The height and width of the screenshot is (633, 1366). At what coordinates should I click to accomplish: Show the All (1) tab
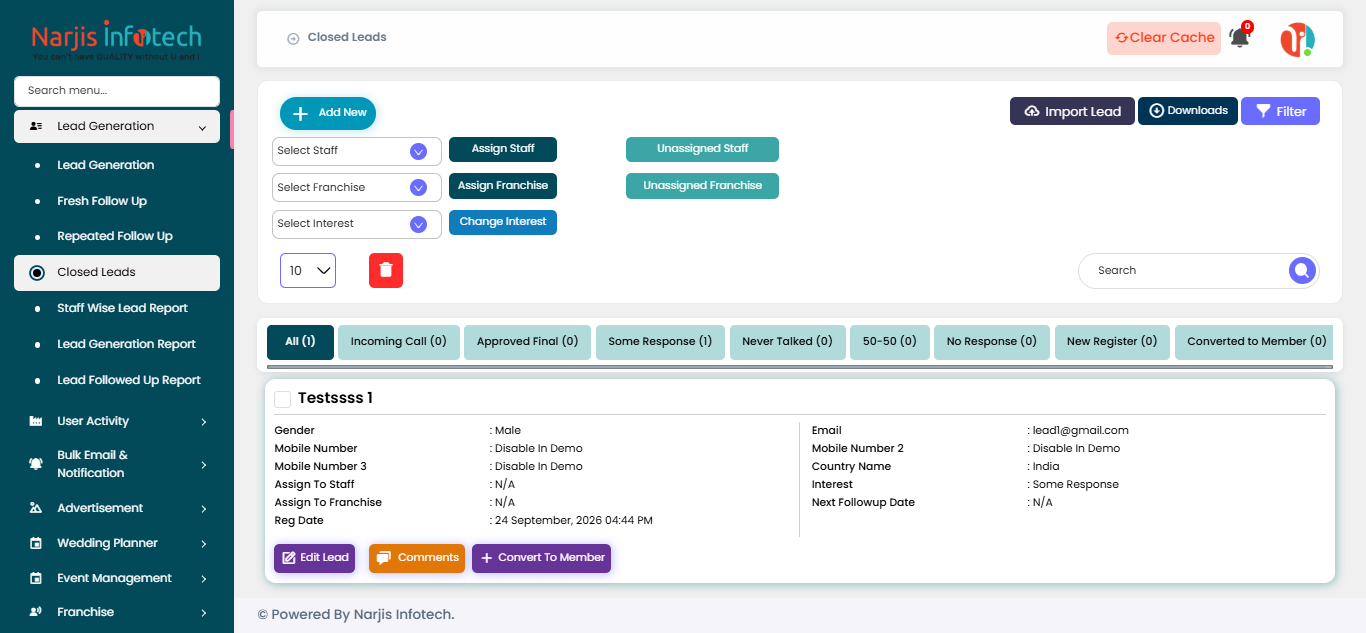300,342
